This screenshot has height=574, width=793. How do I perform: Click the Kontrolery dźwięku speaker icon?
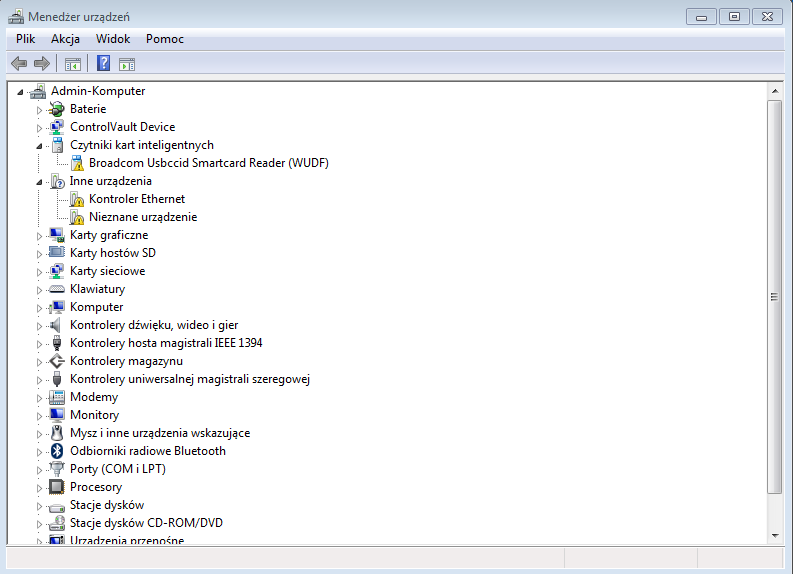tap(56, 325)
